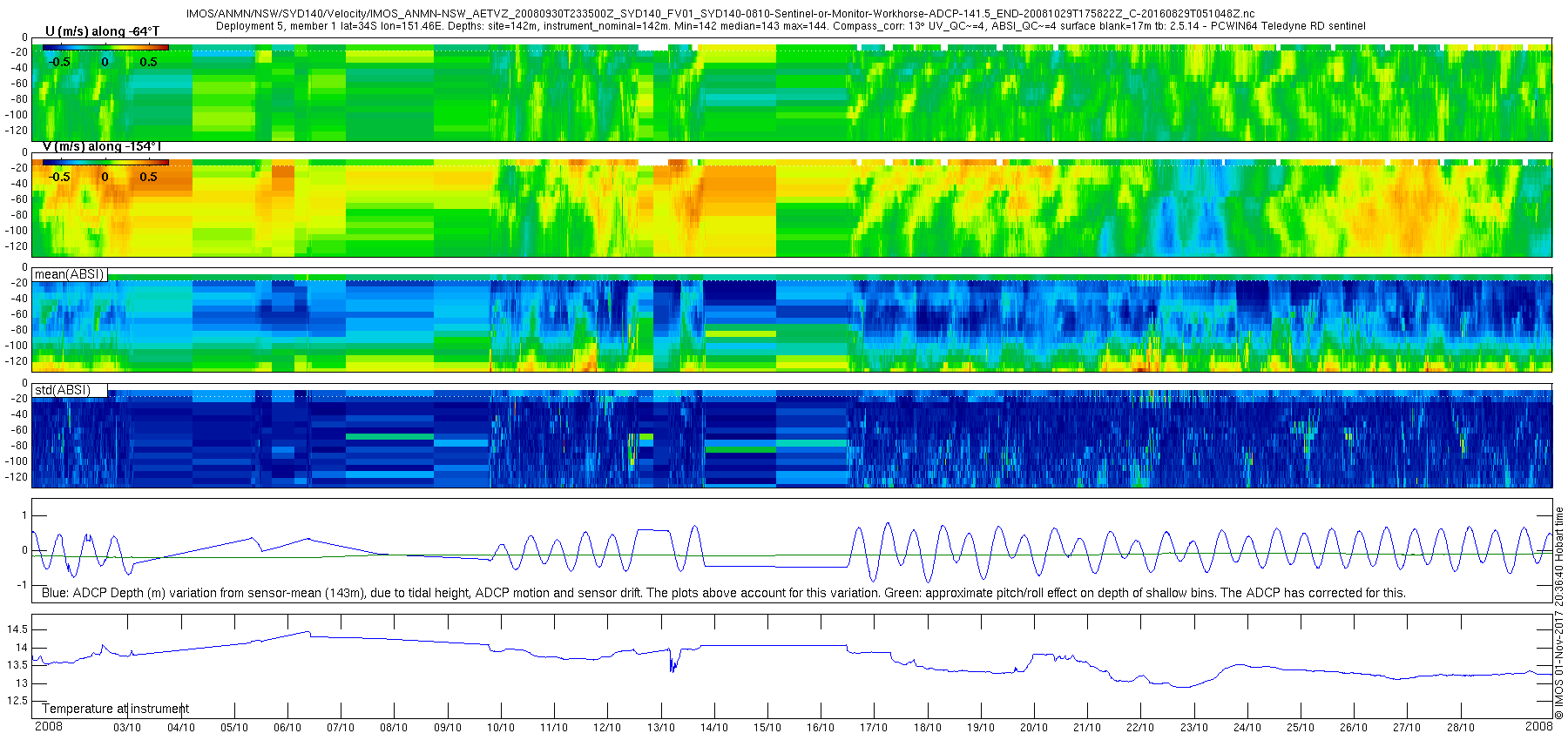
Task: Click the 'Blue: ADCP Depth (m) variation' caption
Action: [x=724, y=593]
